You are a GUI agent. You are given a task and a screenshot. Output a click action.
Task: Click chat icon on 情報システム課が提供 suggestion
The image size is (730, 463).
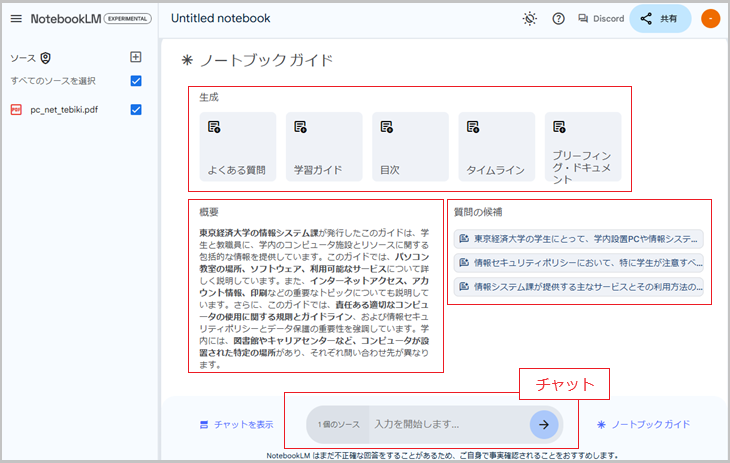click(464, 286)
